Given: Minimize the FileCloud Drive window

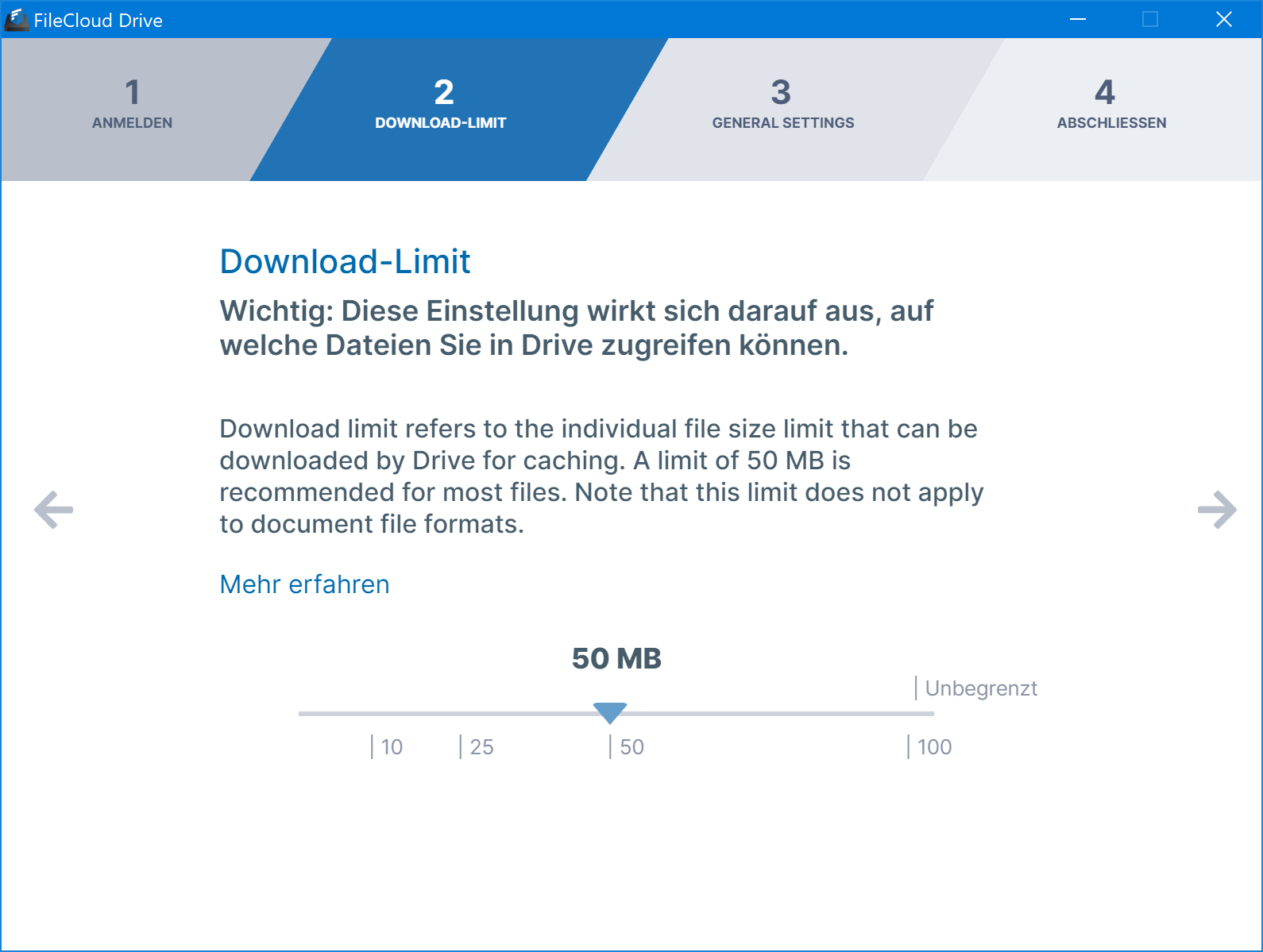Looking at the screenshot, I should 1078,19.
